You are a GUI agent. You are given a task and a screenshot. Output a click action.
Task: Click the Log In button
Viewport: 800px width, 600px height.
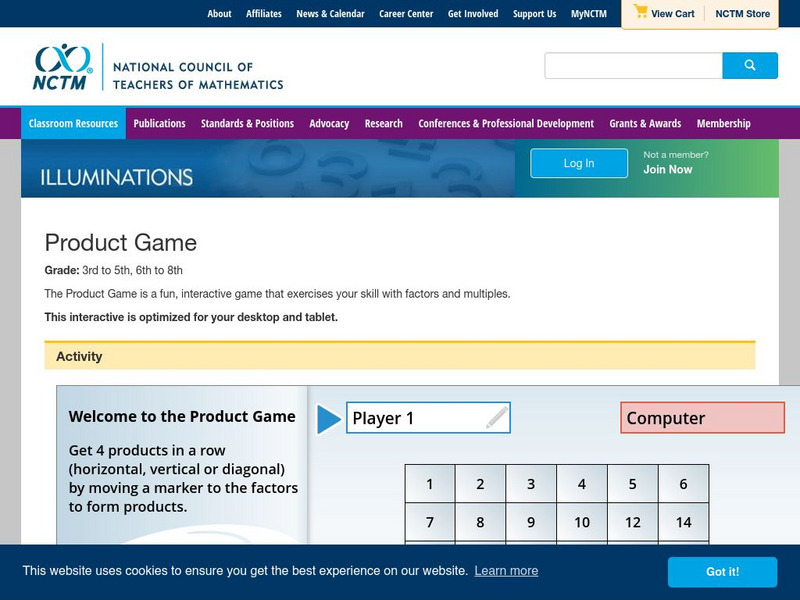[x=579, y=163]
